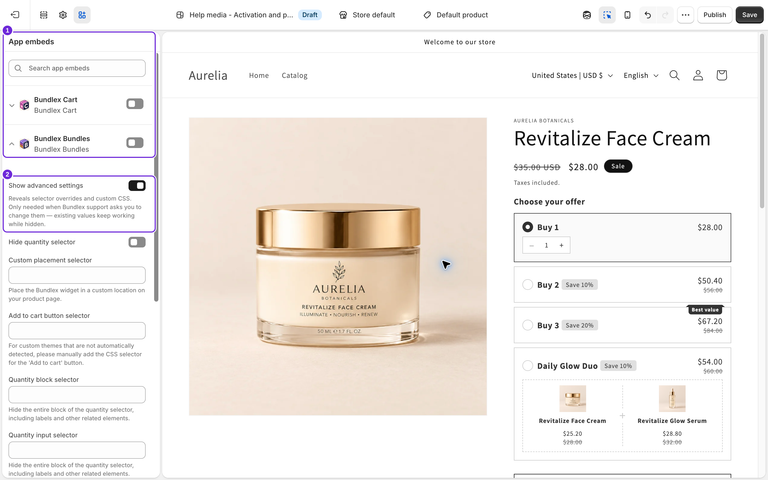Open the Sections panel icon
Viewport: 768px width, 480px height.
(44, 15)
